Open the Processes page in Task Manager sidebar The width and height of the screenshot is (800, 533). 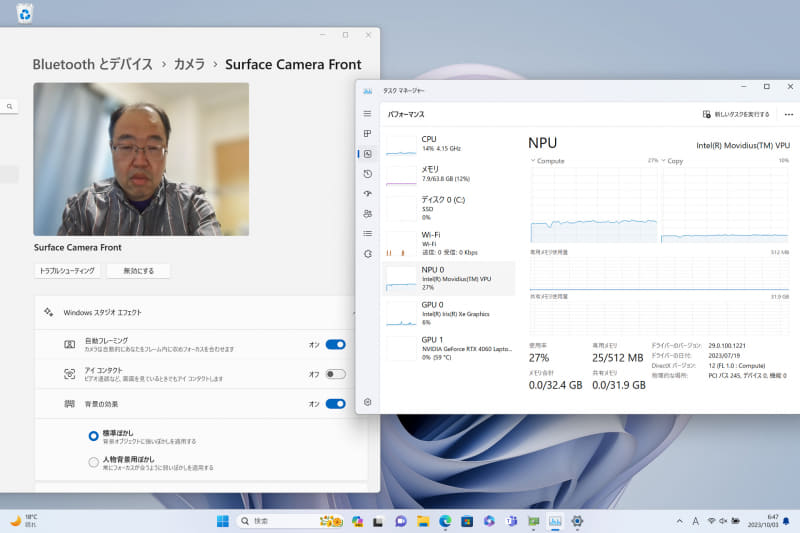click(x=367, y=134)
